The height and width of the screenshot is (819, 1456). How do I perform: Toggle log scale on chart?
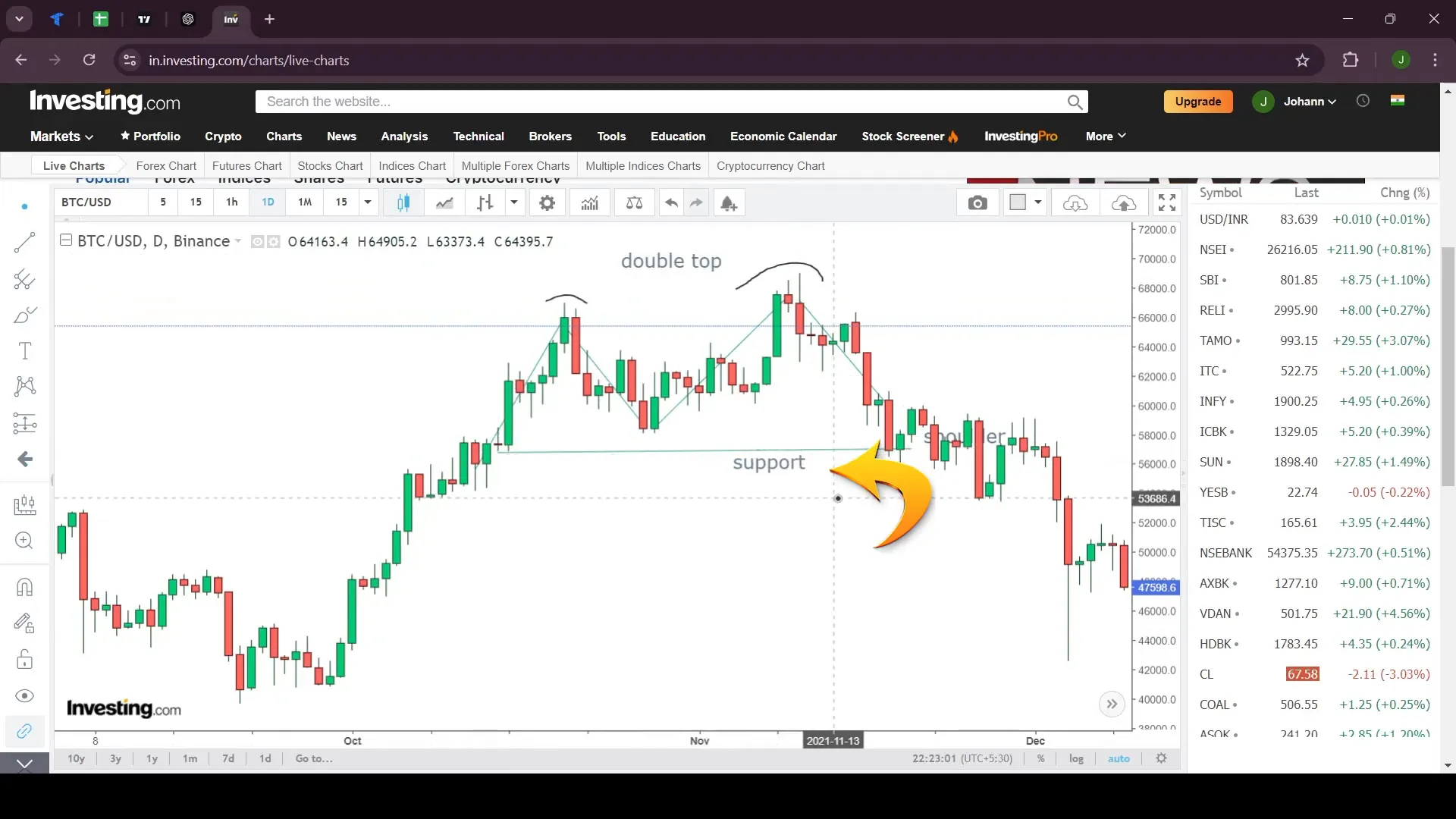click(x=1076, y=758)
